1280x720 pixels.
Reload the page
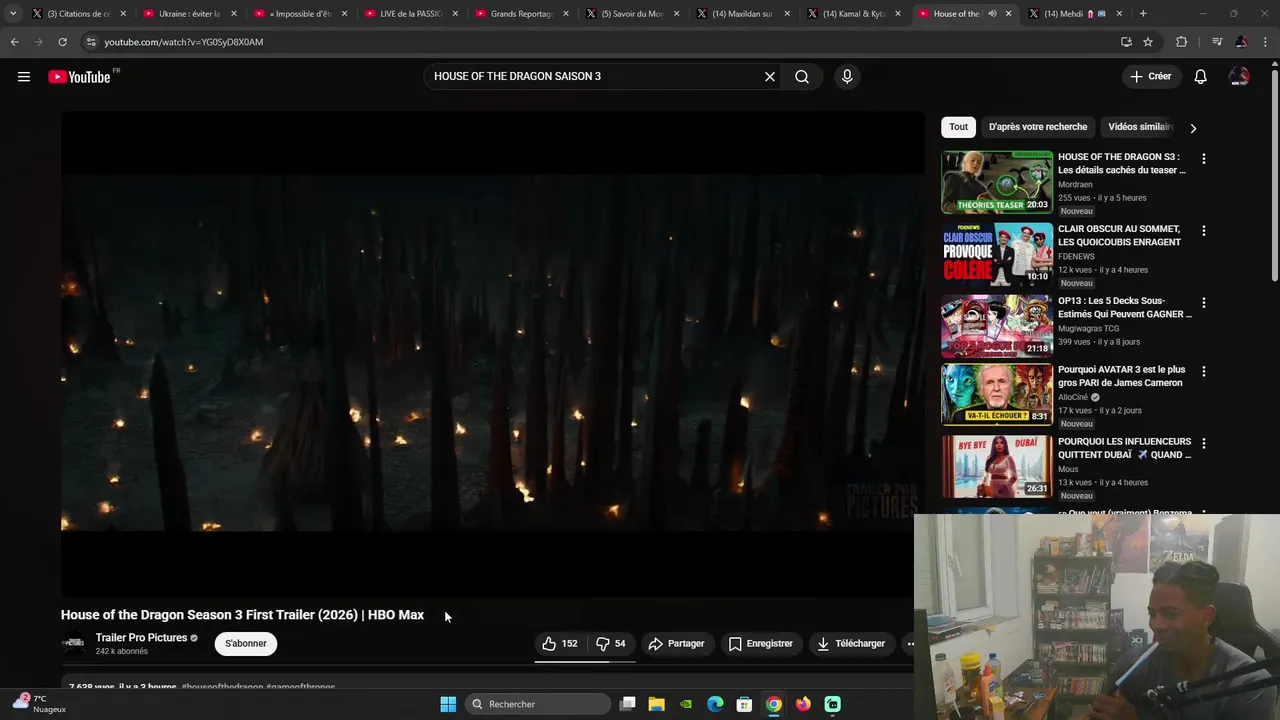(62, 42)
